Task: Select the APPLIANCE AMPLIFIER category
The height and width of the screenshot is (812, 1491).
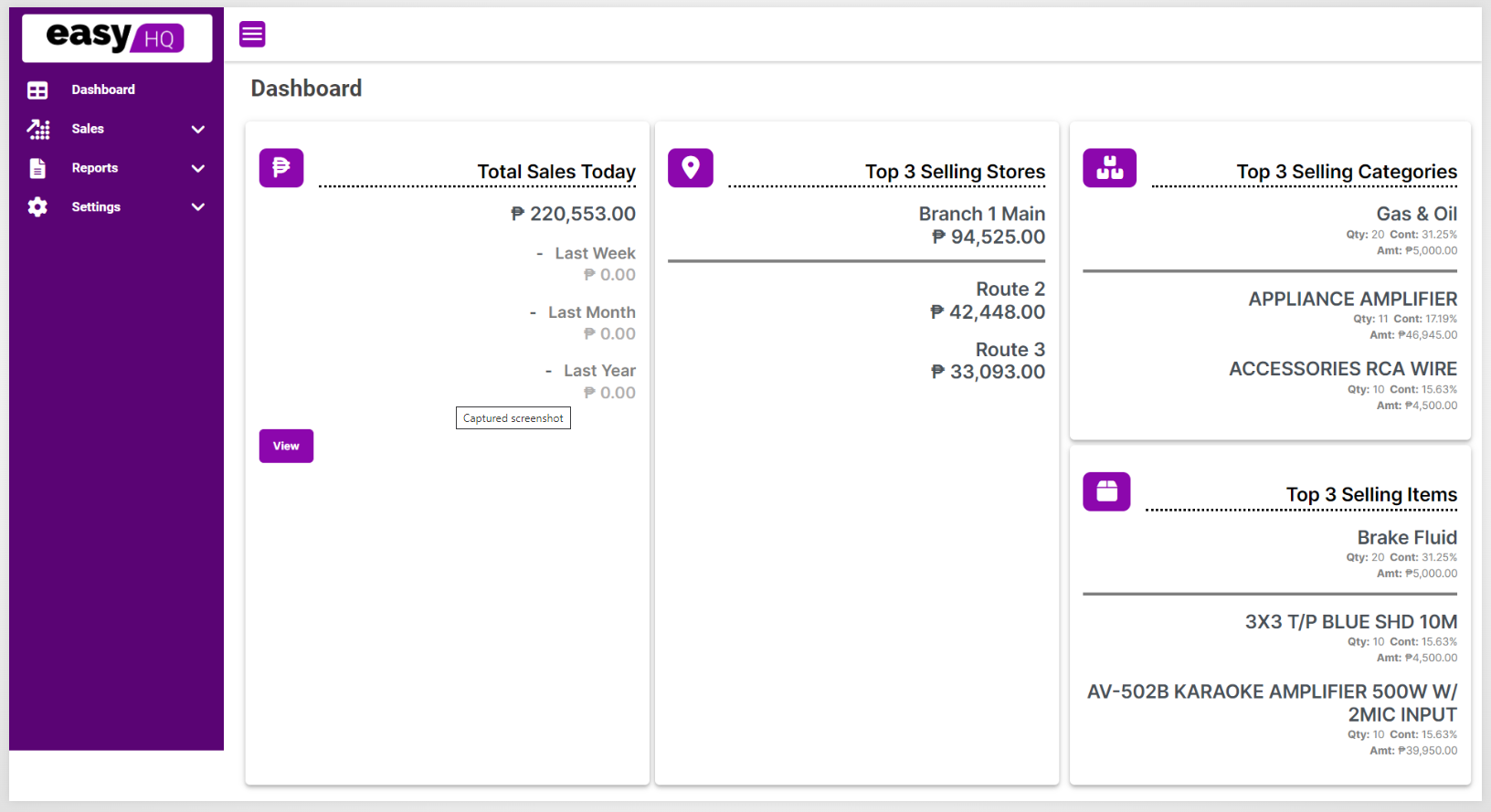Action: [1353, 300]
